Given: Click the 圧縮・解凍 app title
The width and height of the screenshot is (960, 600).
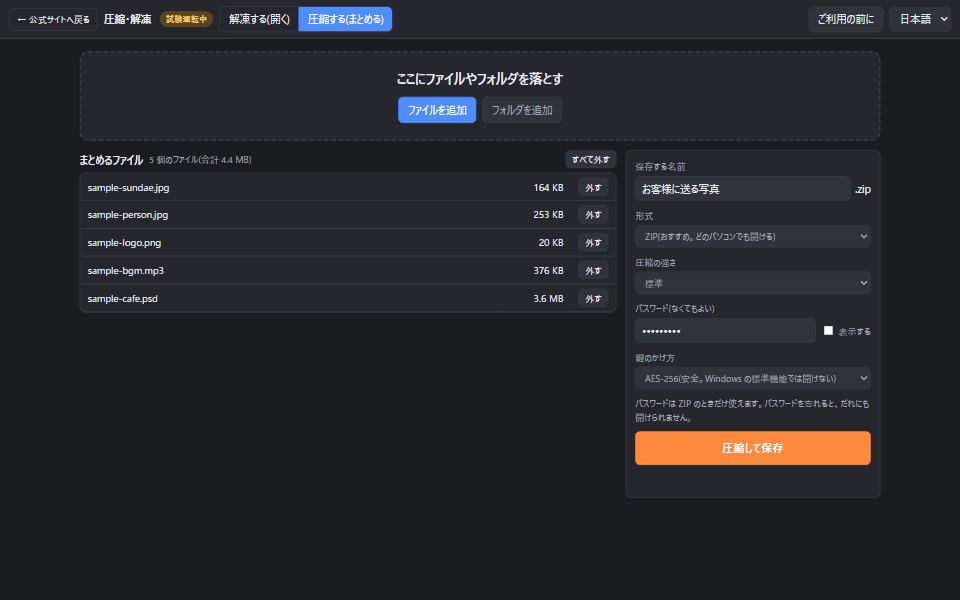Looking at the screenshot, I should [127, 20].
